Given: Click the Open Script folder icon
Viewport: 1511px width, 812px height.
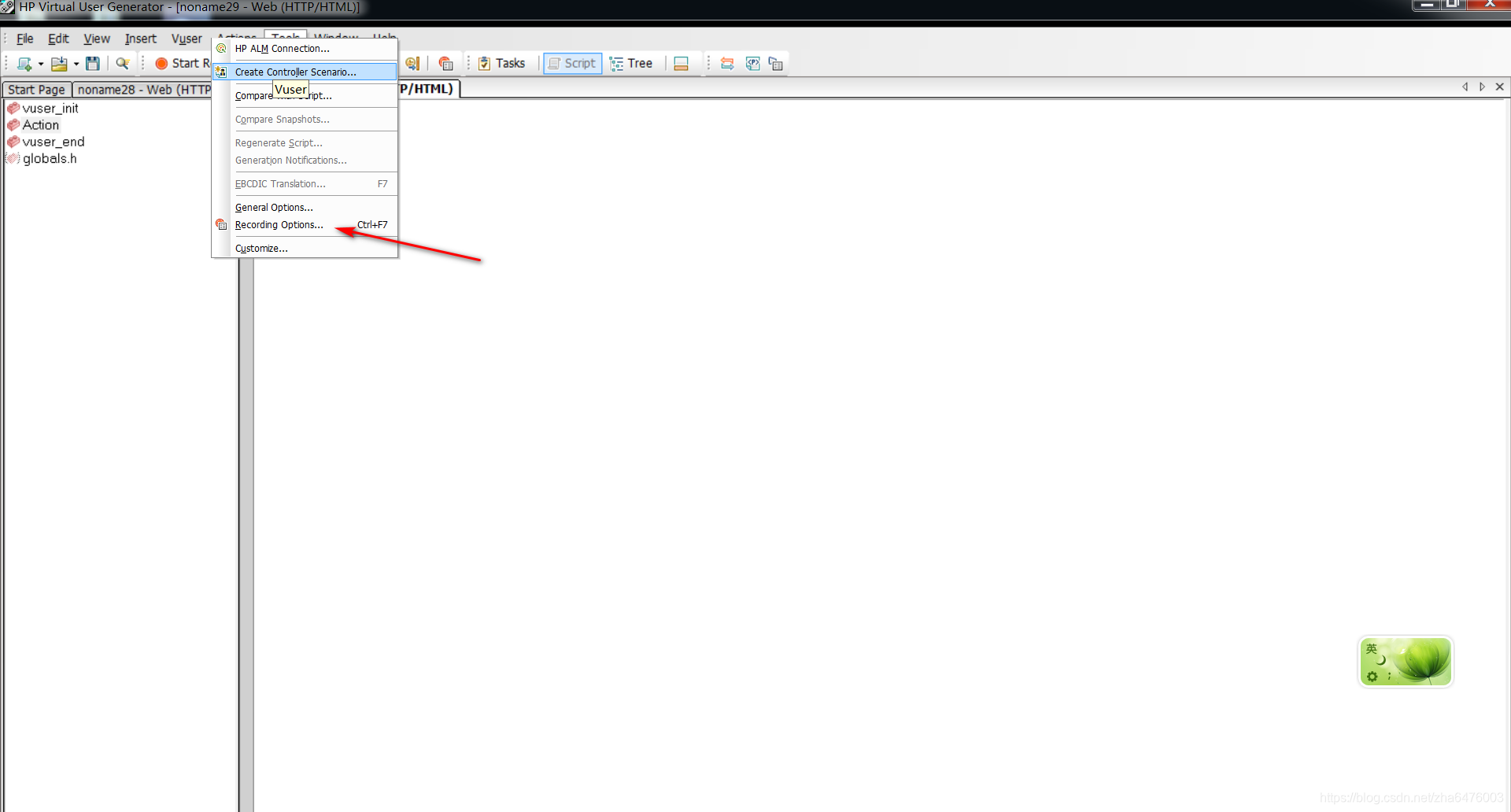Looking at the screenshot, I should click(x=58, y=64).
